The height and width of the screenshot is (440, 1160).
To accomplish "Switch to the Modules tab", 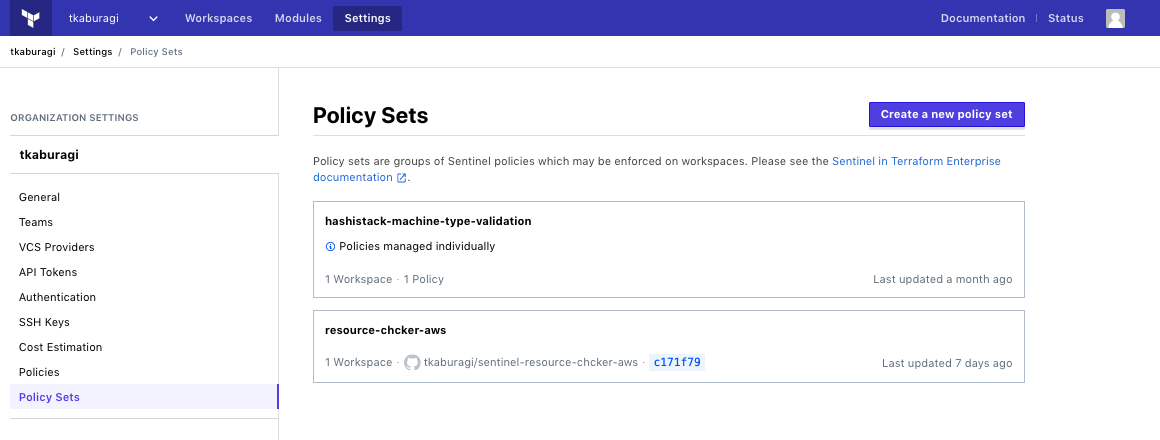I will 298,18.
